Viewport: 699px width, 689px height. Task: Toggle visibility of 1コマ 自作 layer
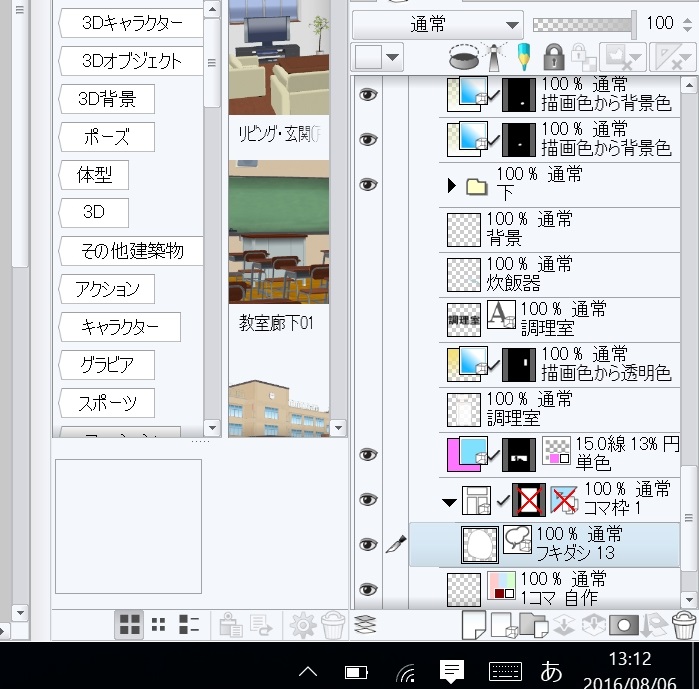tap(368, 589)
